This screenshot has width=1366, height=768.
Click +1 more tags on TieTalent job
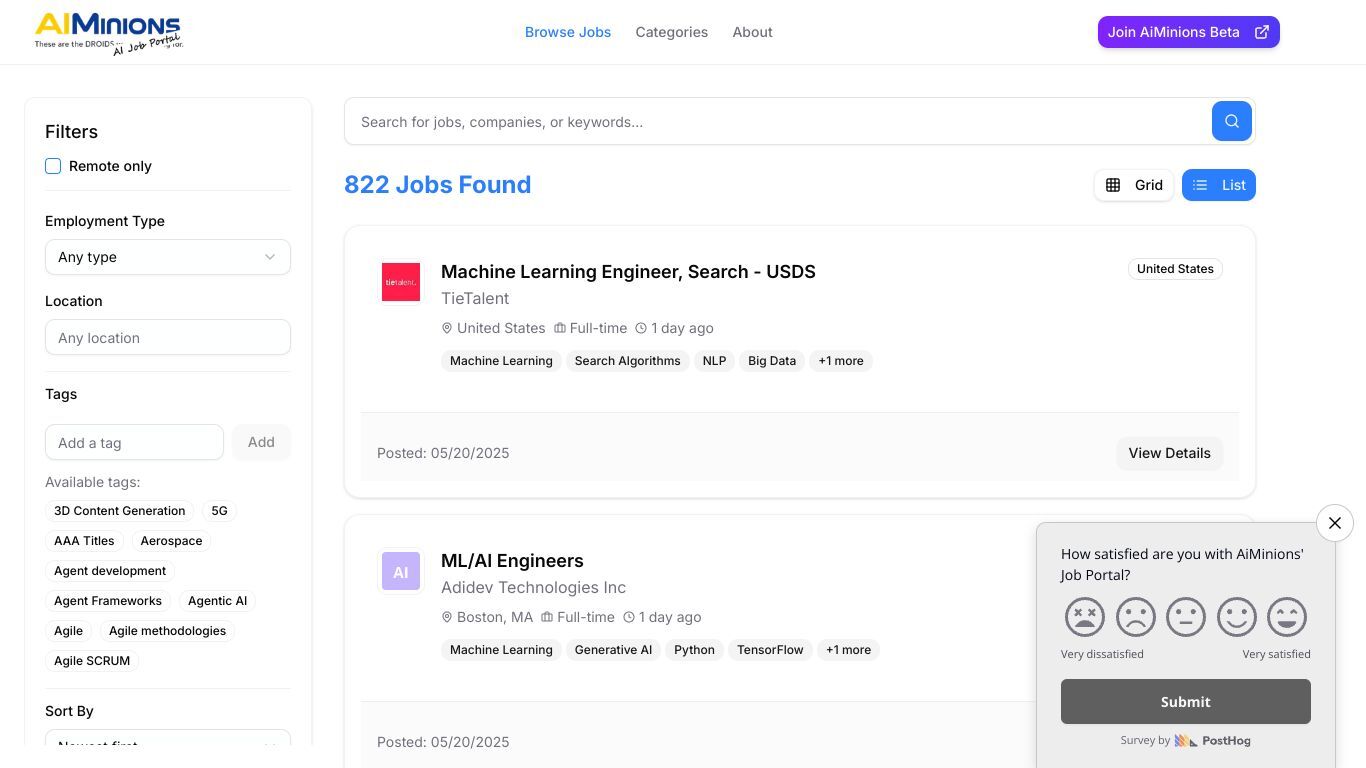841,361
